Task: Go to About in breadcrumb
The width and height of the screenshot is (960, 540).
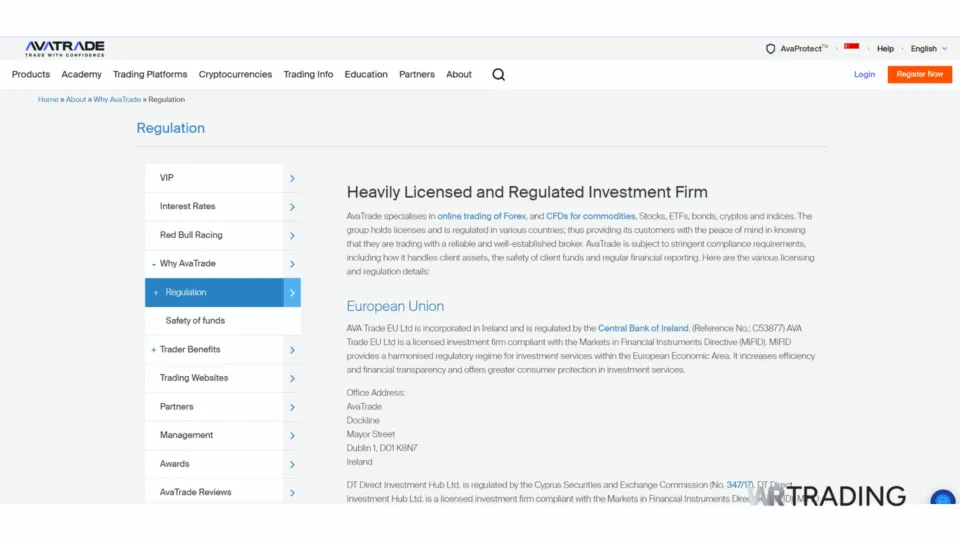Action: [76, 99]
